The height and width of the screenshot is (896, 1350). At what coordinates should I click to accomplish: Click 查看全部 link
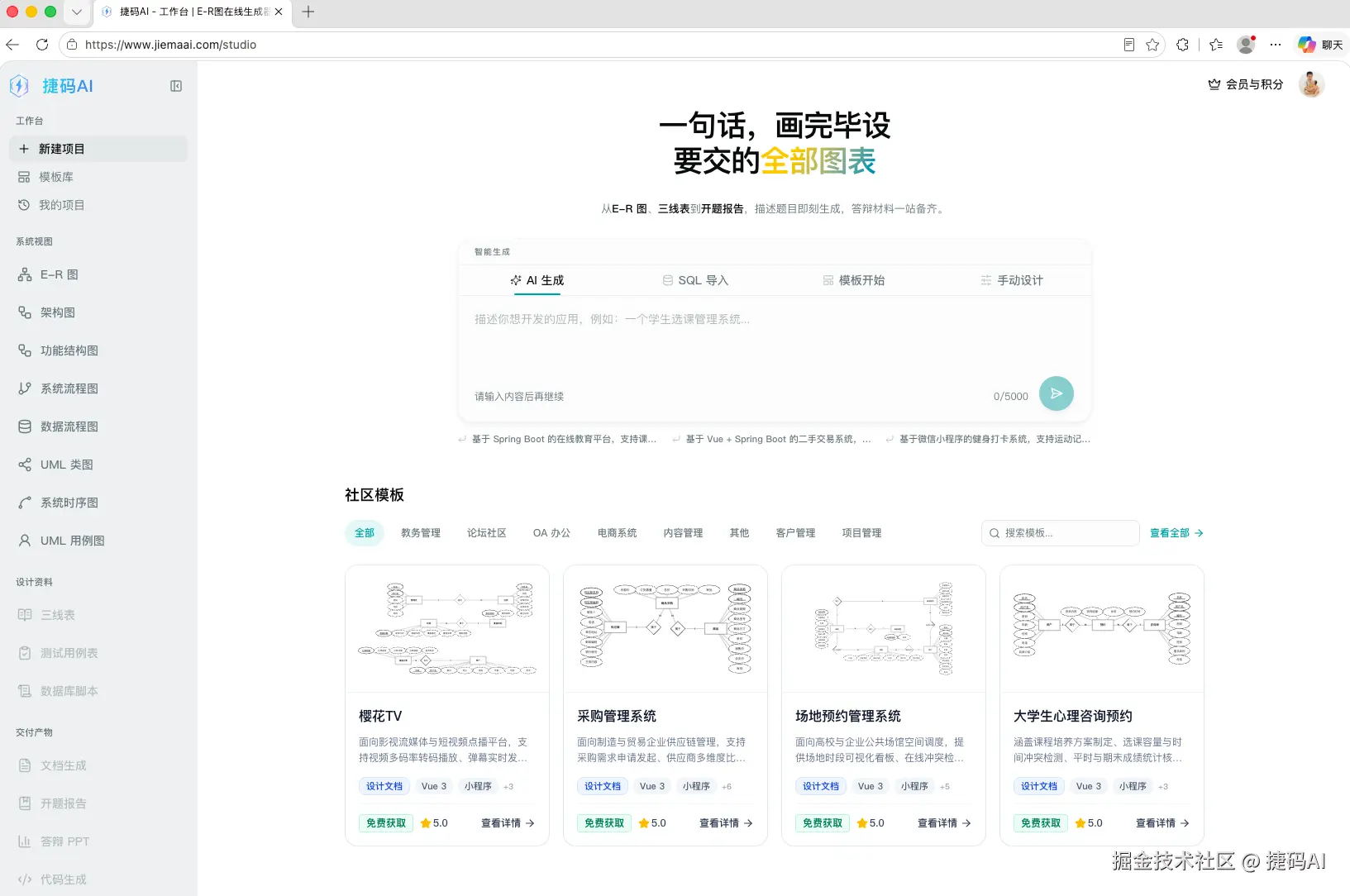(1176, 533)
